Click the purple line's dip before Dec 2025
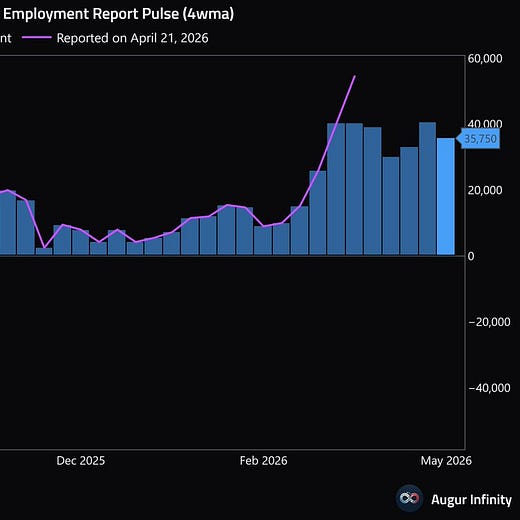Viewport: 520px width, 520px height. (45, 247)
